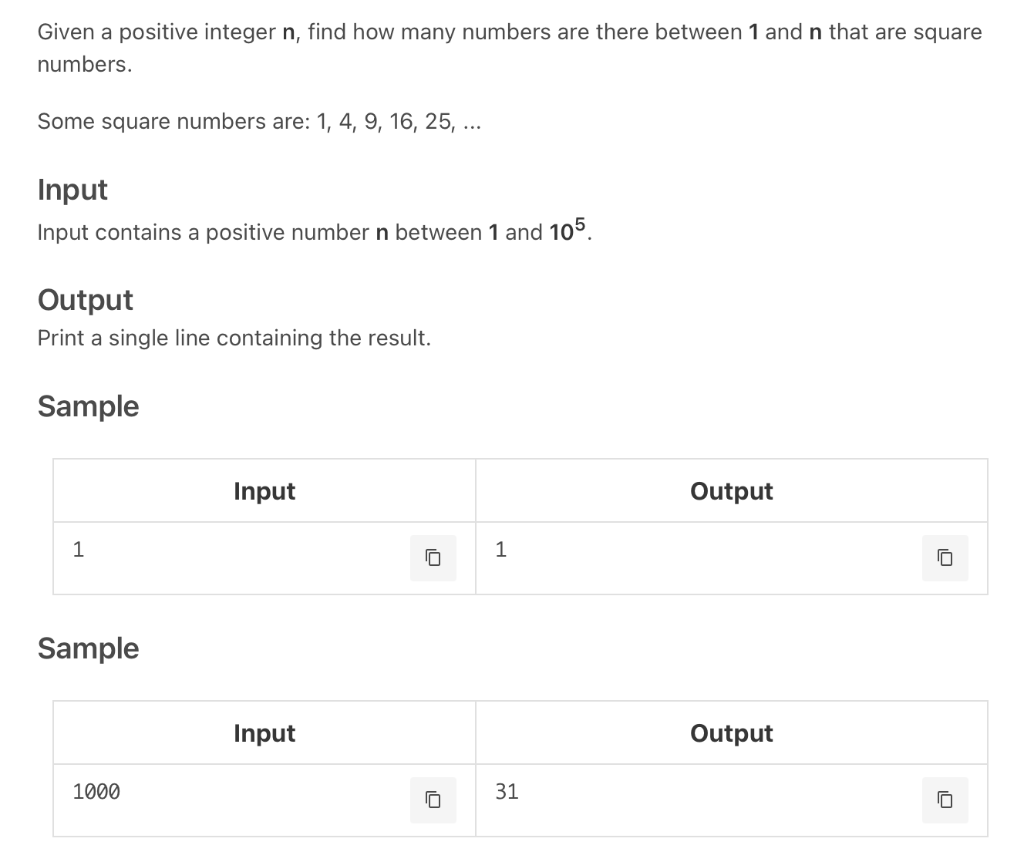Copy the sample input 1000
Viewport: 1024px width, 862px height.
point(433,799)
